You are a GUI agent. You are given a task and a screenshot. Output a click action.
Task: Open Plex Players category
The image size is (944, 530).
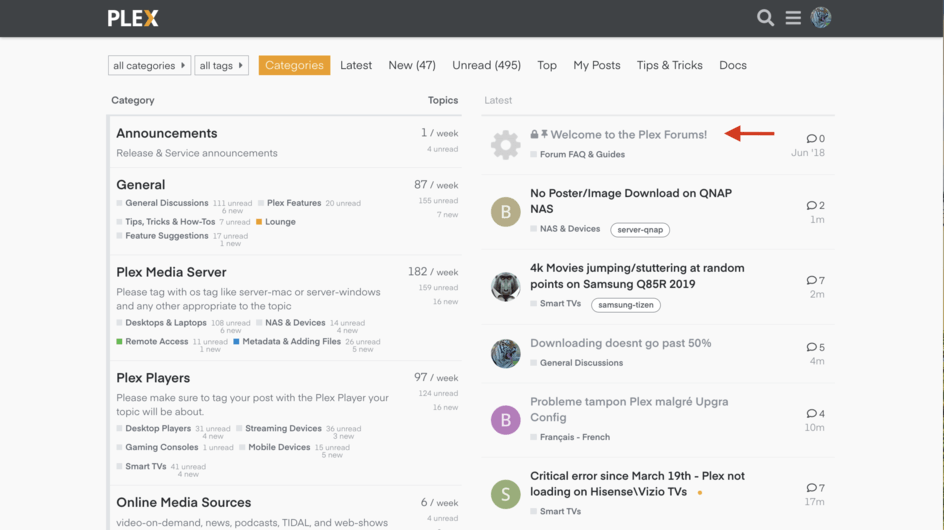tap(153, 378)
